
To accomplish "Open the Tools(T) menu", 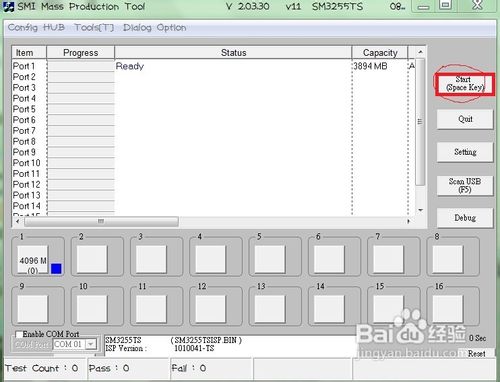I will coord(94,27).
